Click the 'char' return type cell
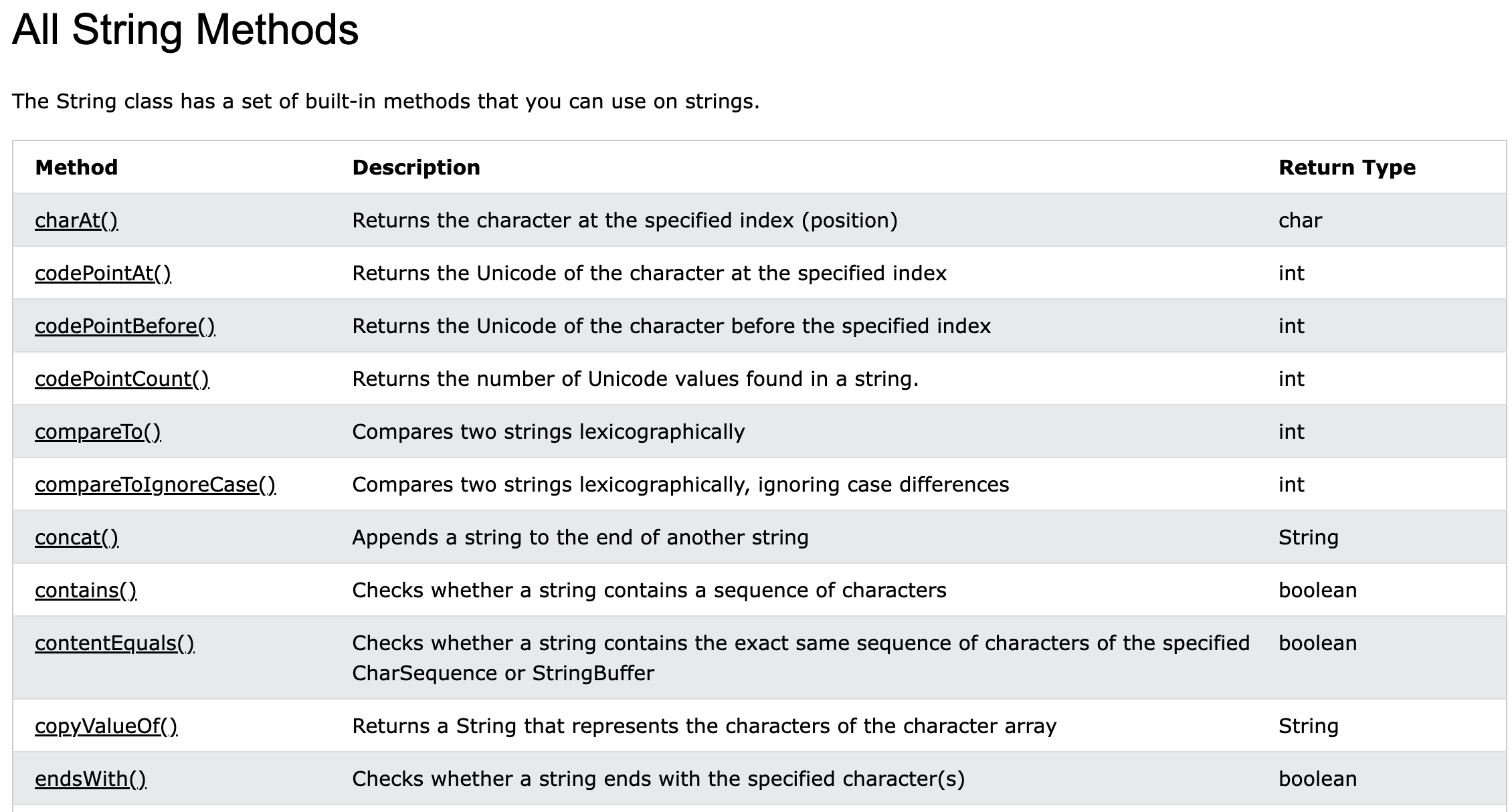The width and height of the screenshot is (1512, 812). pyautogui.click(x=1300, y=220)
